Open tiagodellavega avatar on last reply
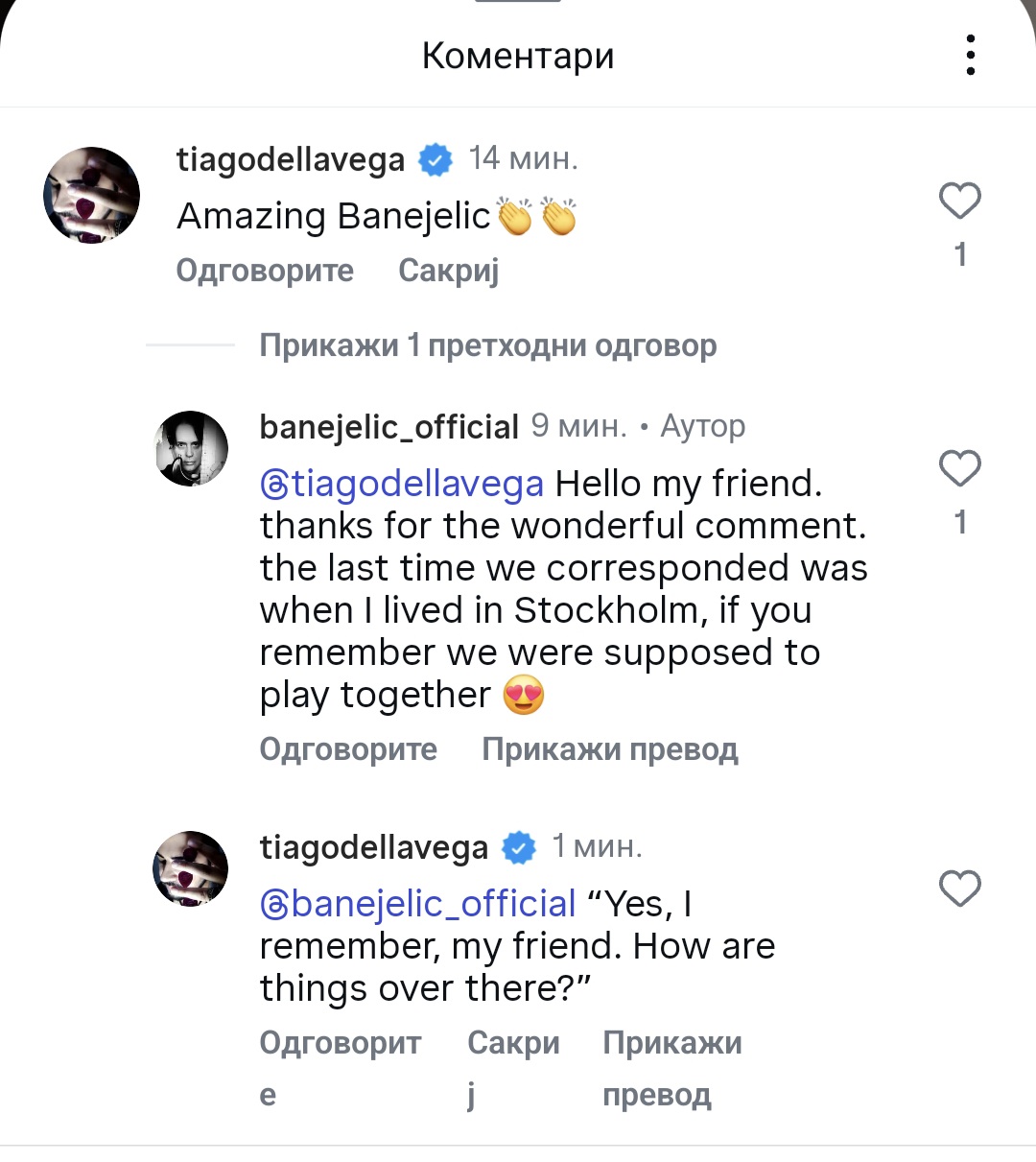1036x1162 pixels. [x=191, y=868]
